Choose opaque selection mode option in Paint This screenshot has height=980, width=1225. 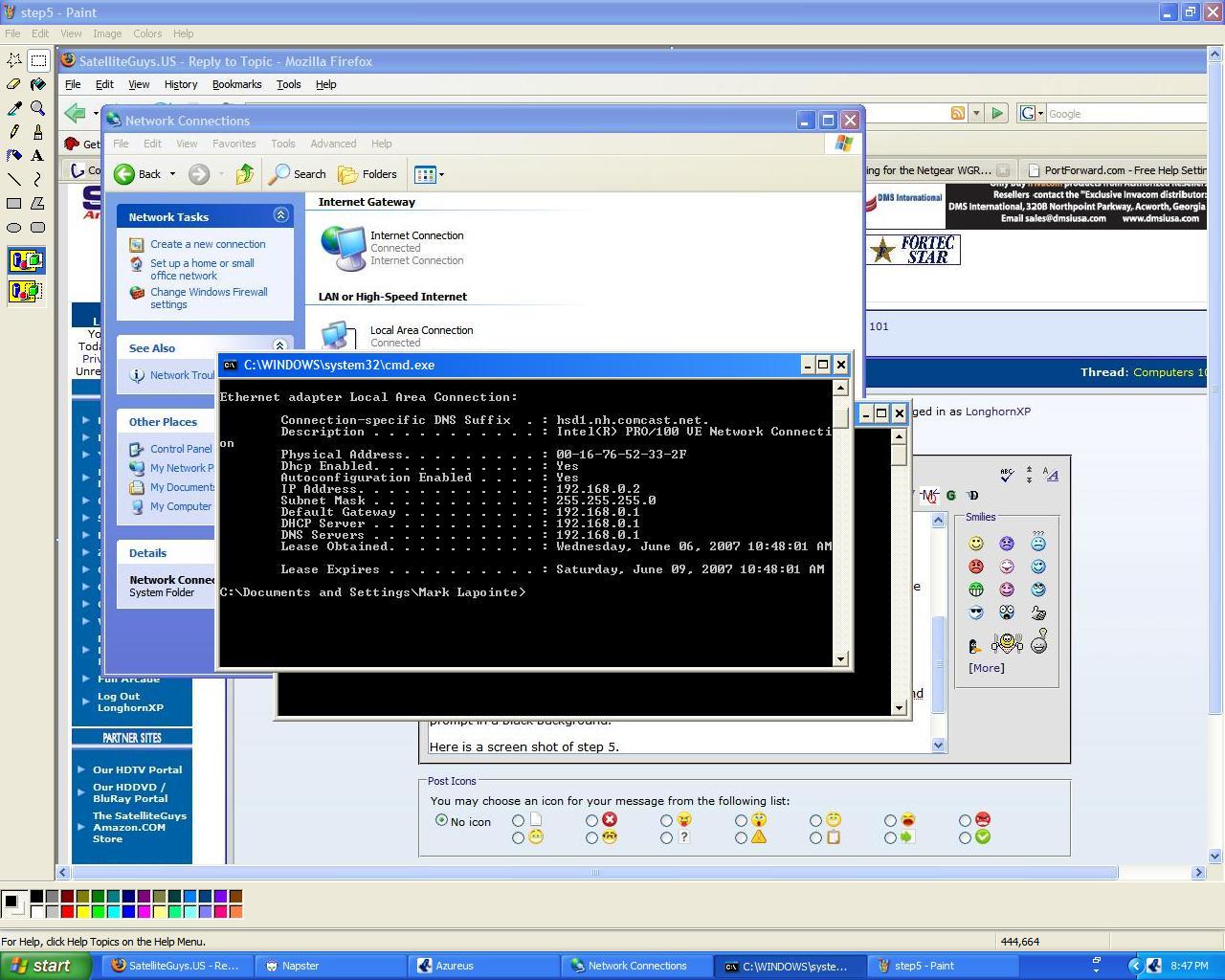[x=26, y=260]
